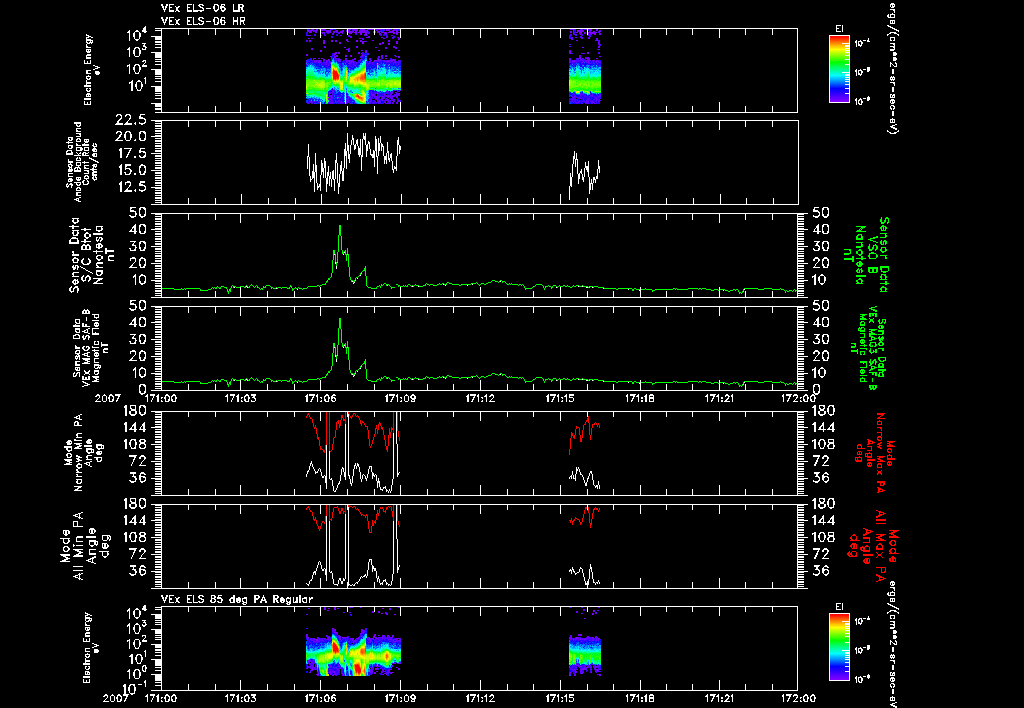
Task: Select the 'All Min PA Angle' axis label
Action: click(x=83, y=544)
